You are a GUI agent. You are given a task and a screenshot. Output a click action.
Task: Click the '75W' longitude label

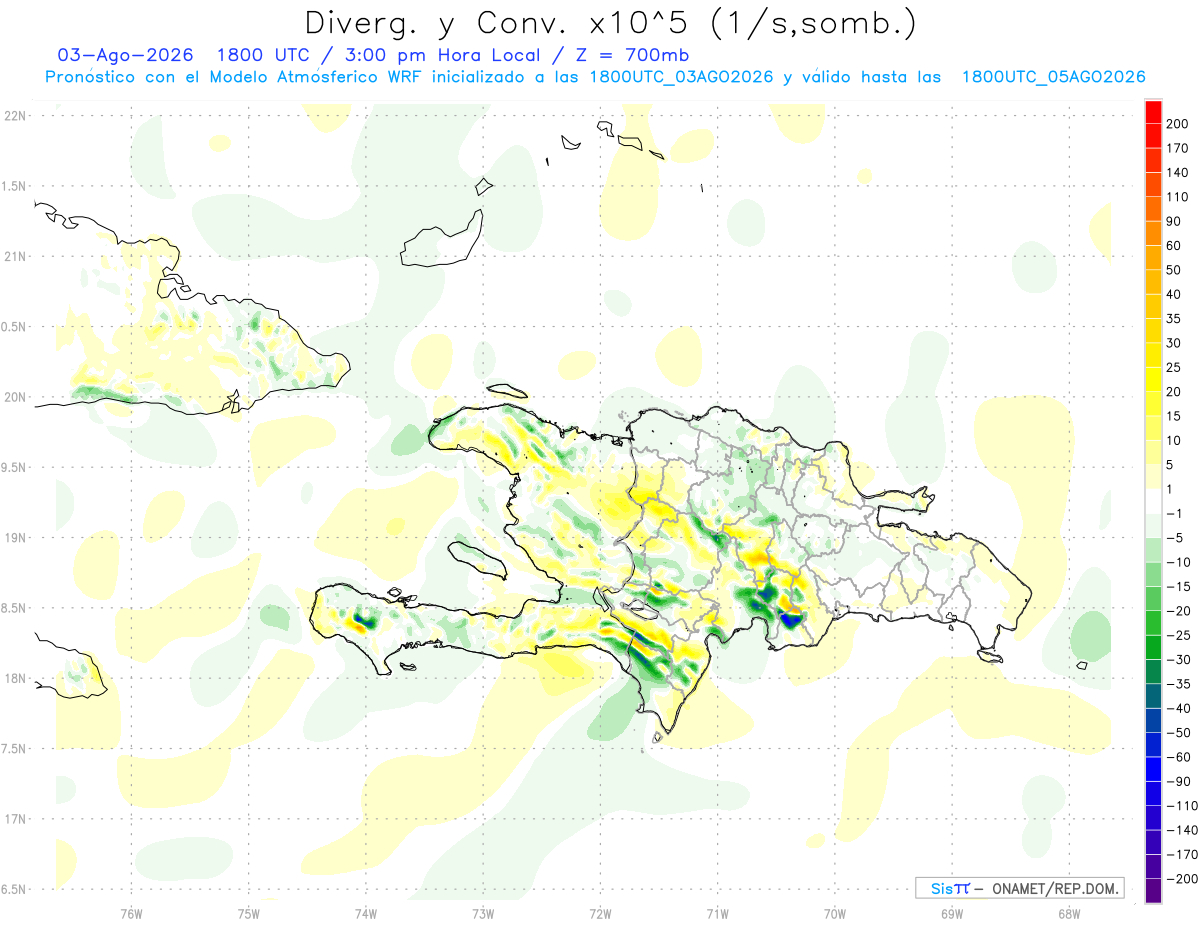[249, 913]
